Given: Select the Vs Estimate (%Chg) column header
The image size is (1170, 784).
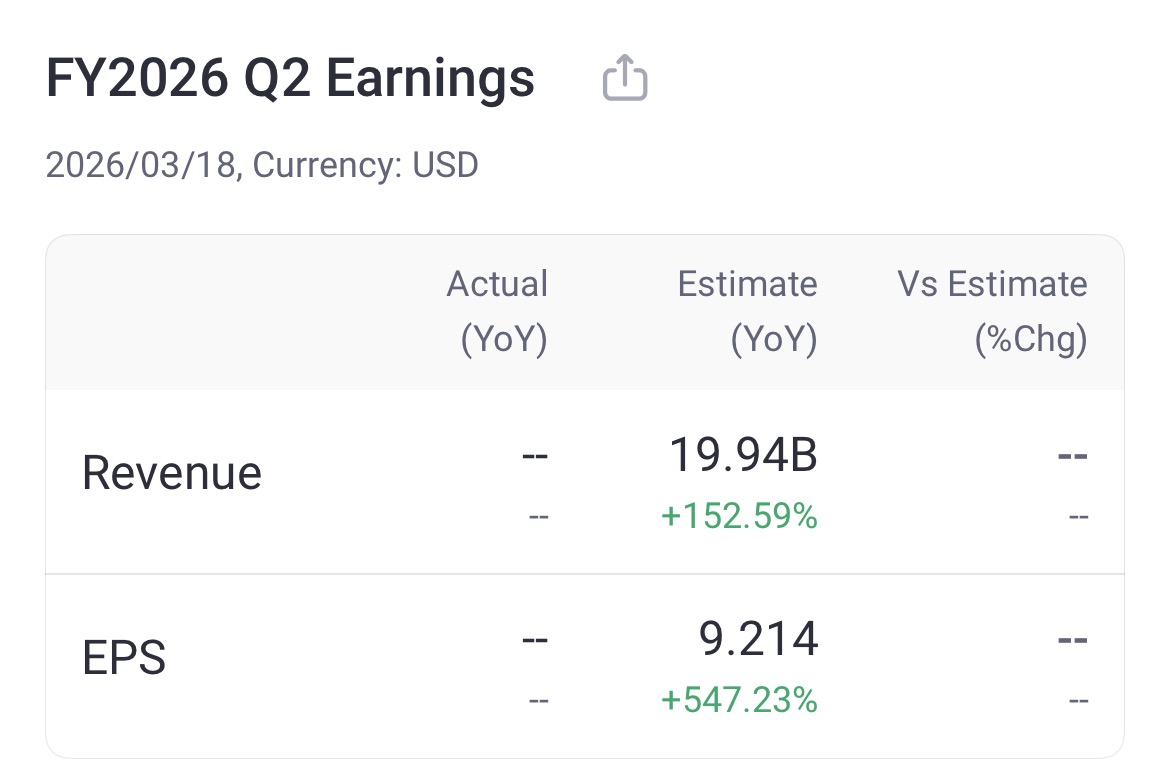Looking at the screenshot, I should (993, 312).
